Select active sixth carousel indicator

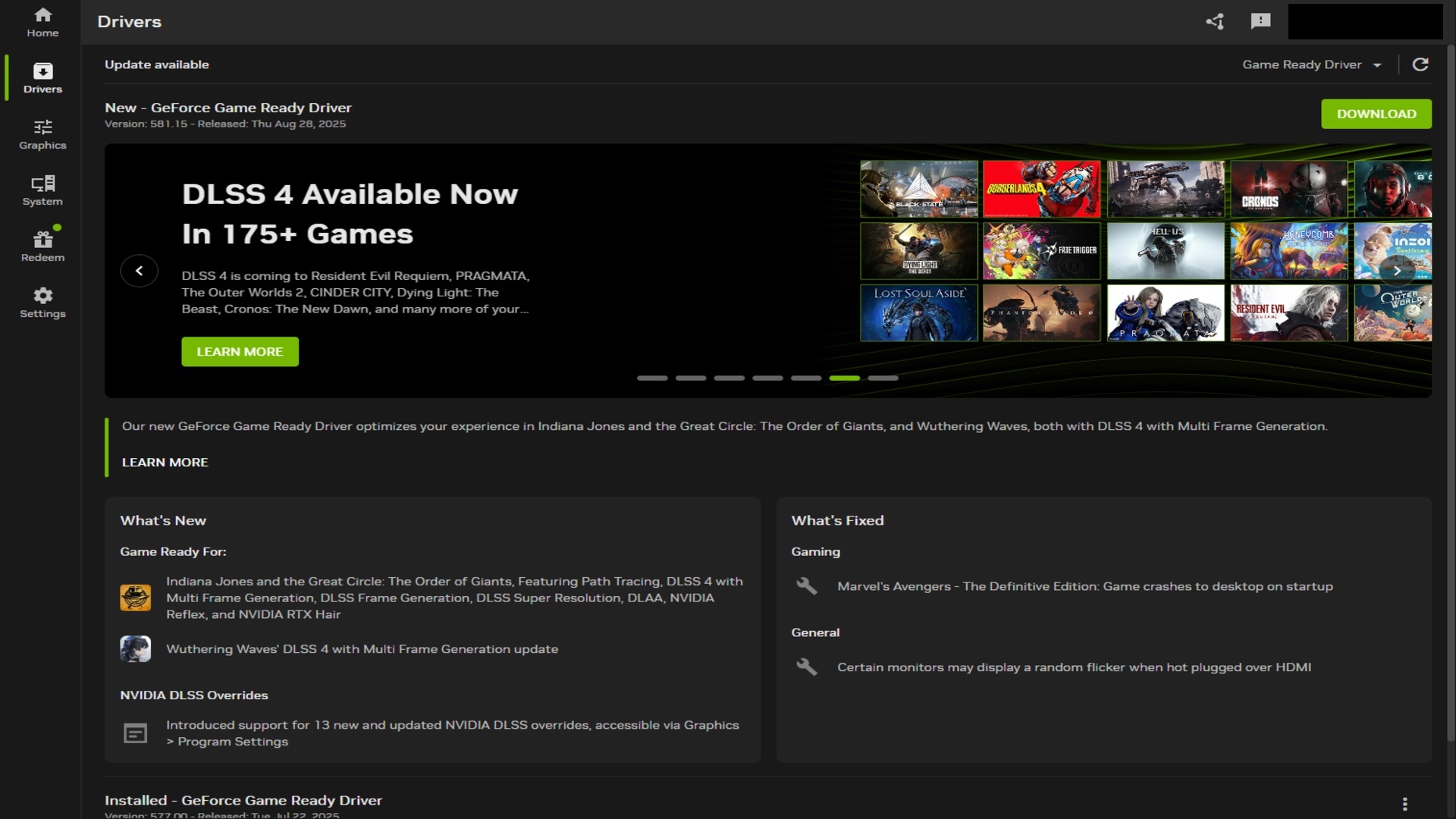click(845, 378)
